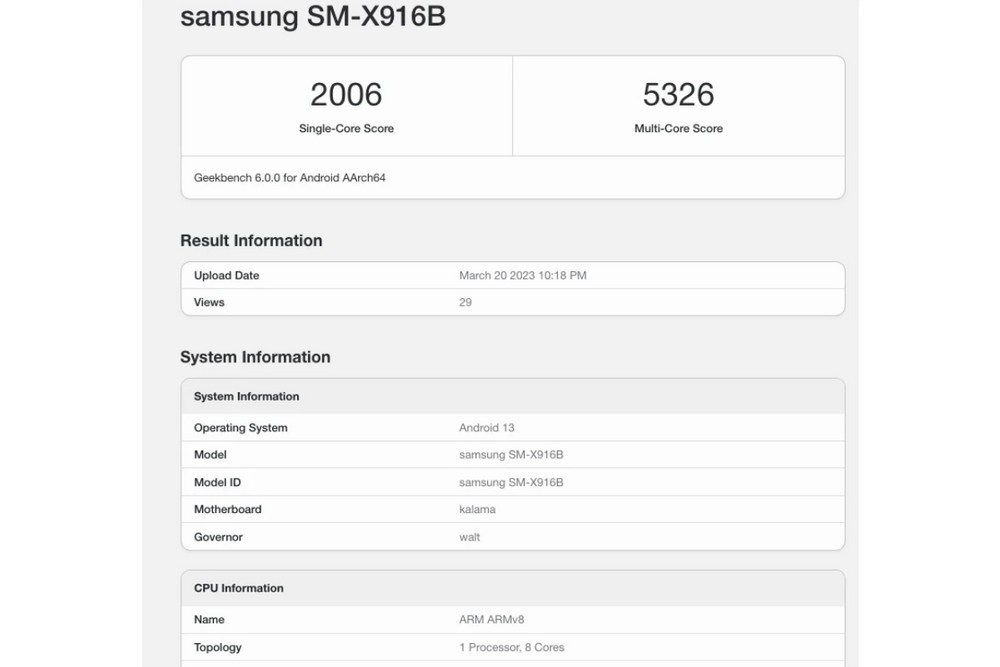Click the samsung SM-X916B page title
The image size is (1000, 667).
pyautogui.click(x=312, y=16)
